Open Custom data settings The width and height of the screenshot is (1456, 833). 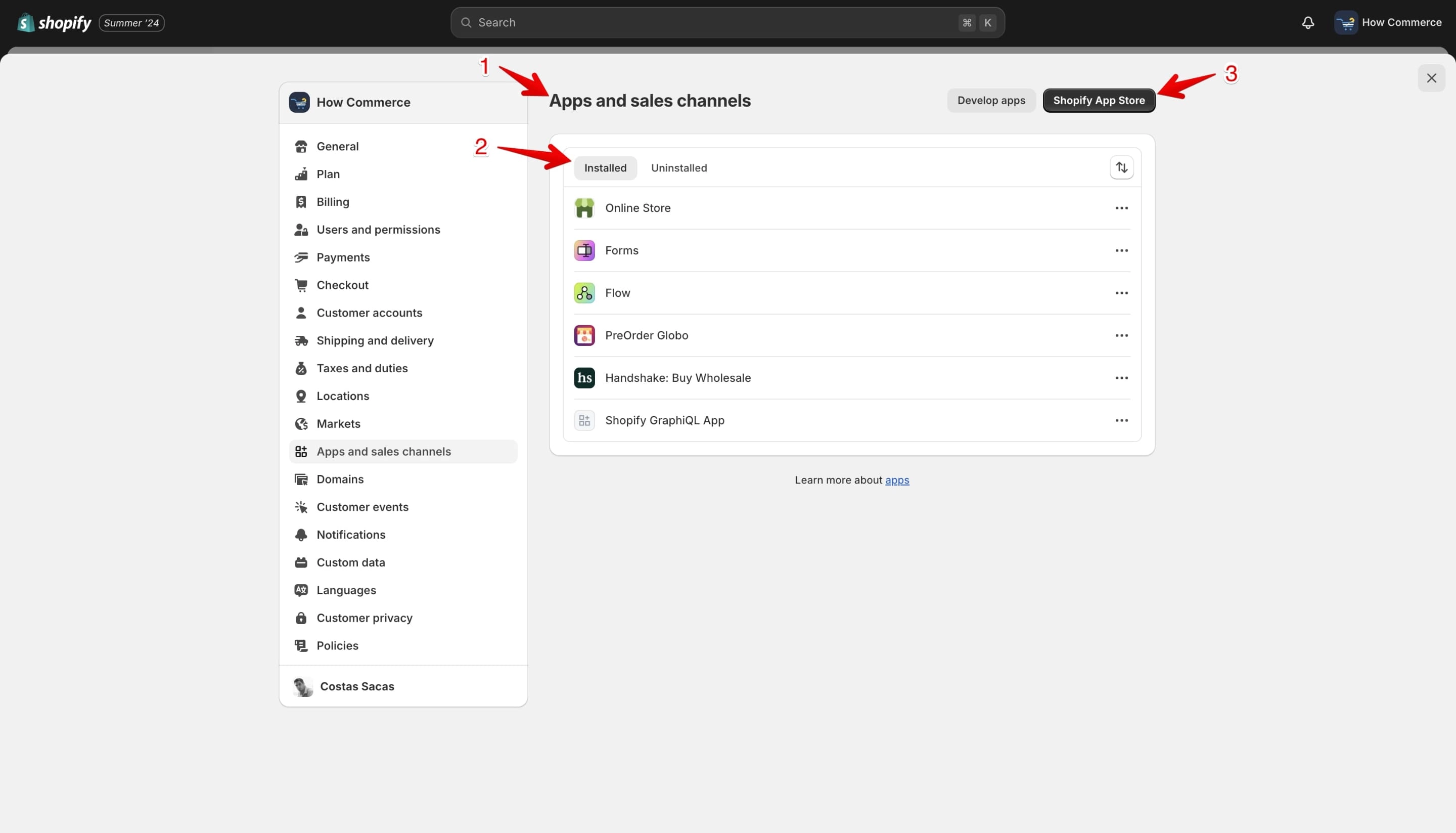coord(403,562)
